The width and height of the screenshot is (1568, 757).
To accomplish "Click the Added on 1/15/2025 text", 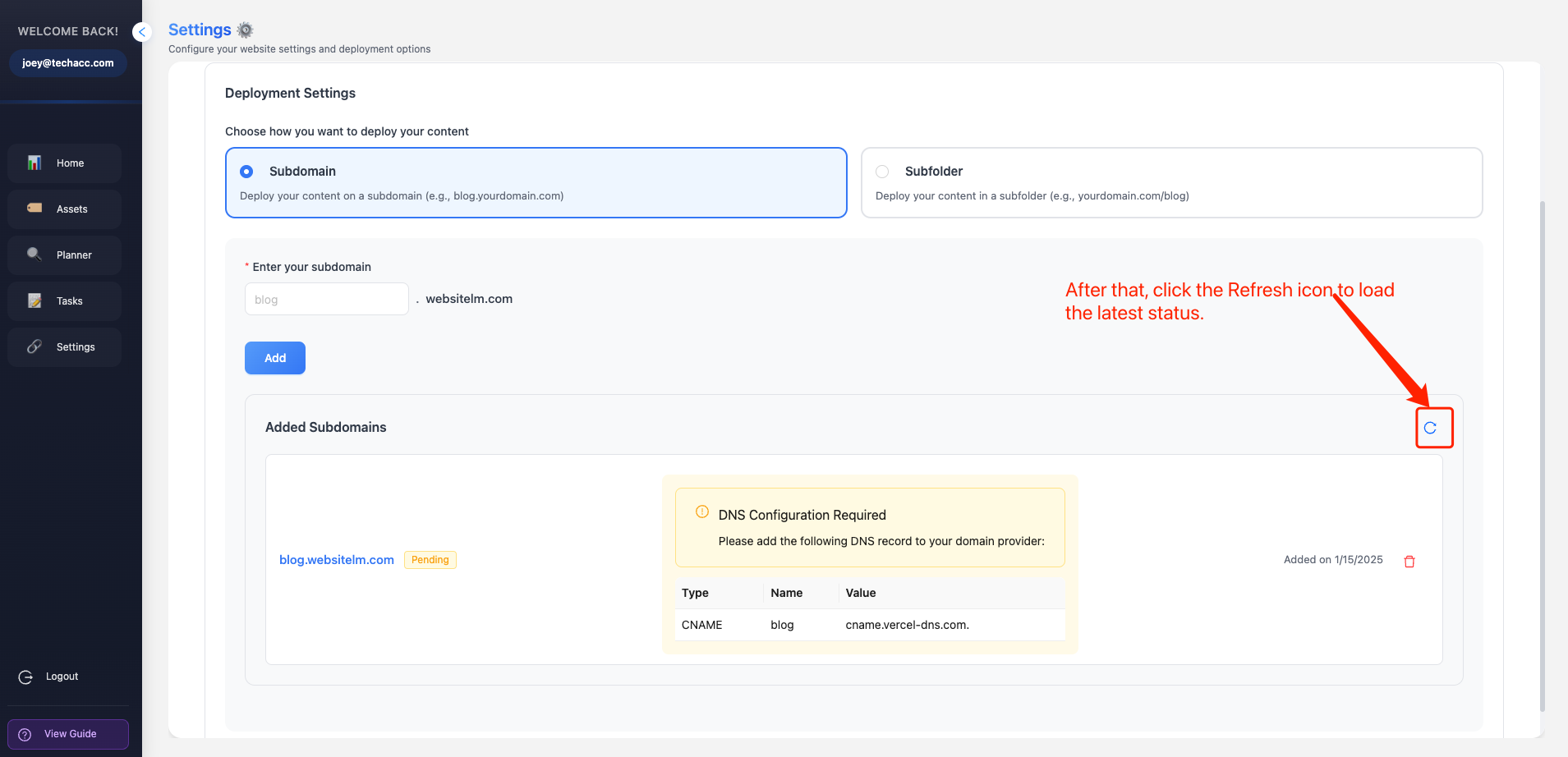I will (x=1333, y=560).
